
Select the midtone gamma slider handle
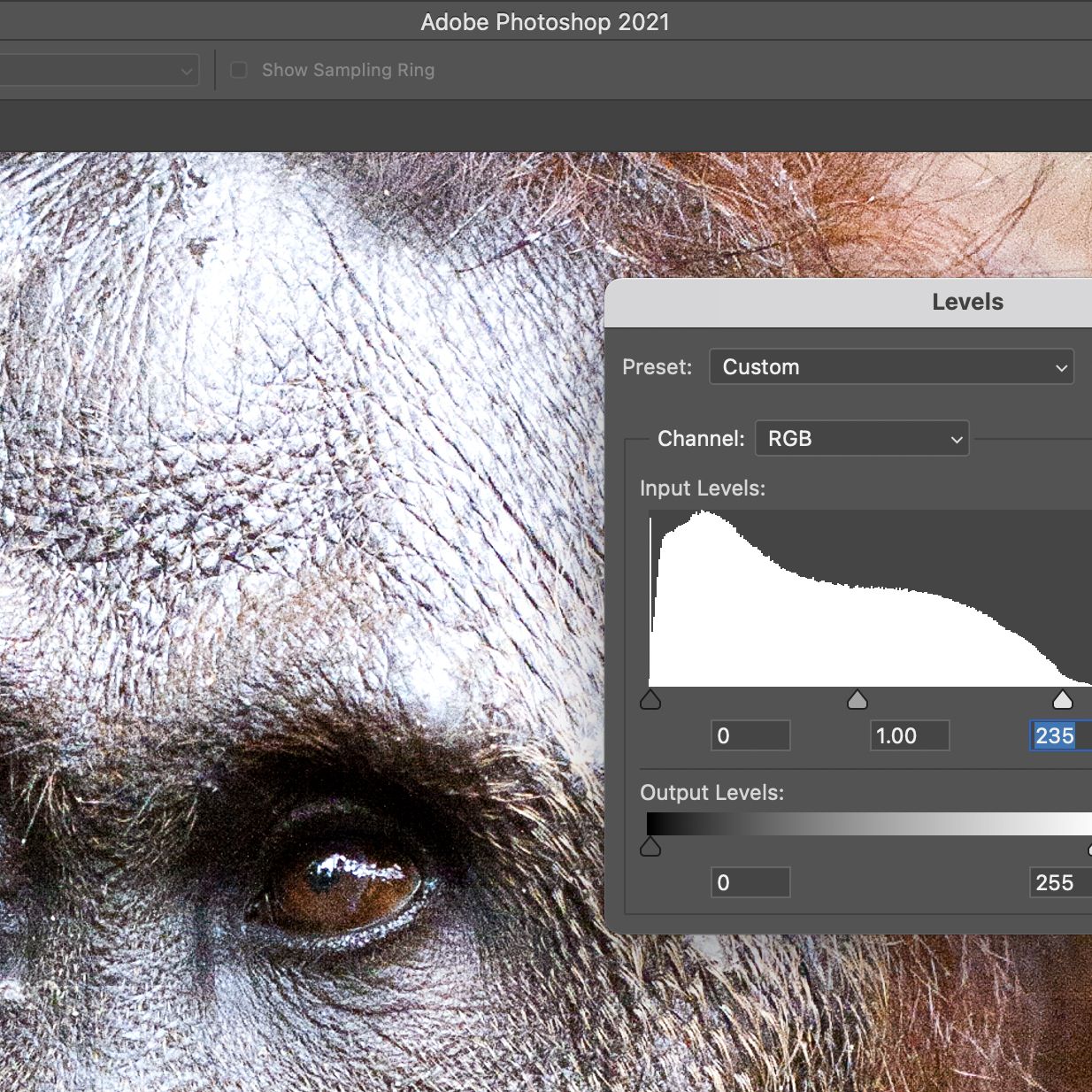[x=857, y=701]
